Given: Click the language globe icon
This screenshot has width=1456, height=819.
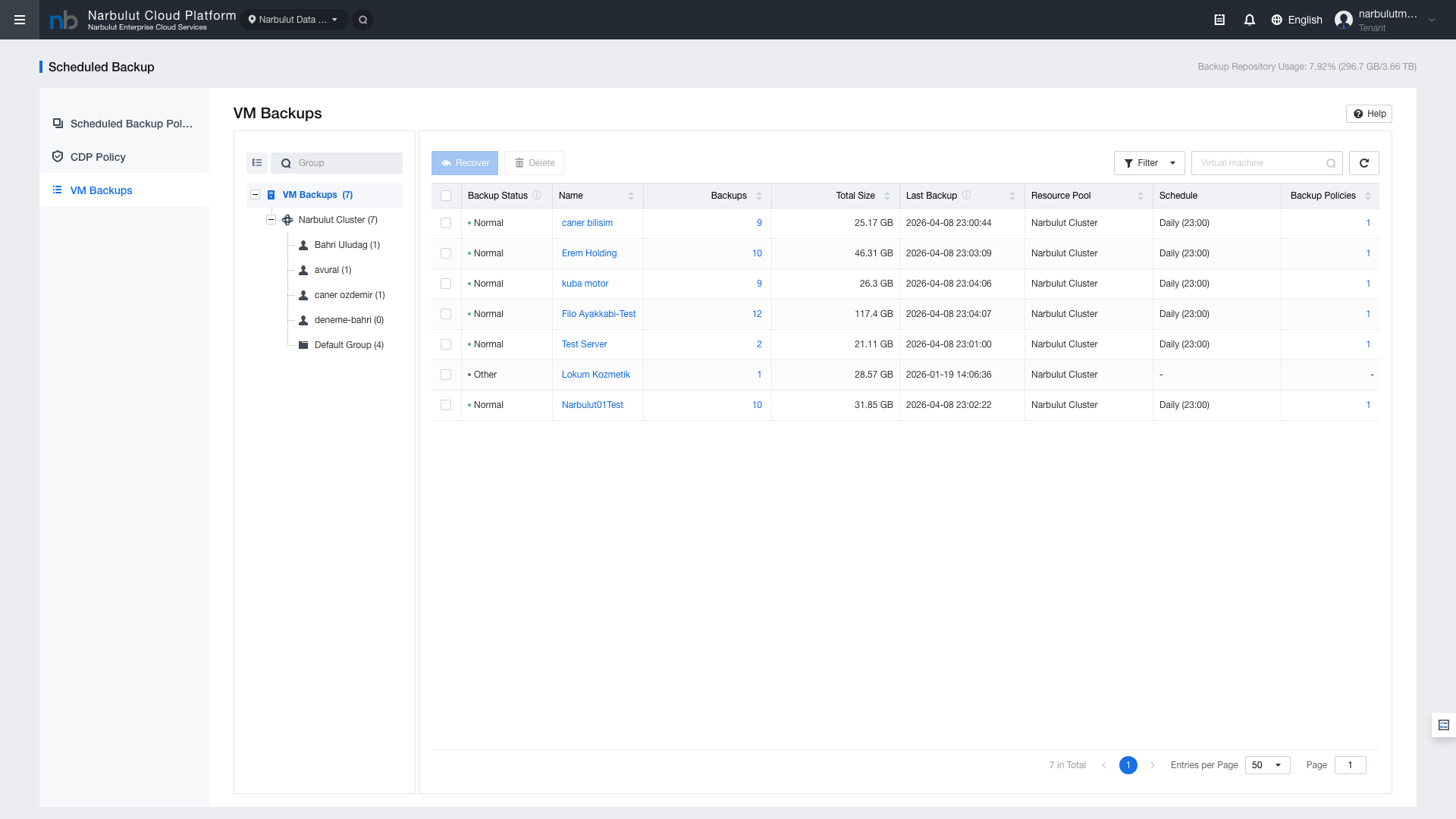Looking at the screenshot, I should pyautogui.click(x=1277, y=20).
